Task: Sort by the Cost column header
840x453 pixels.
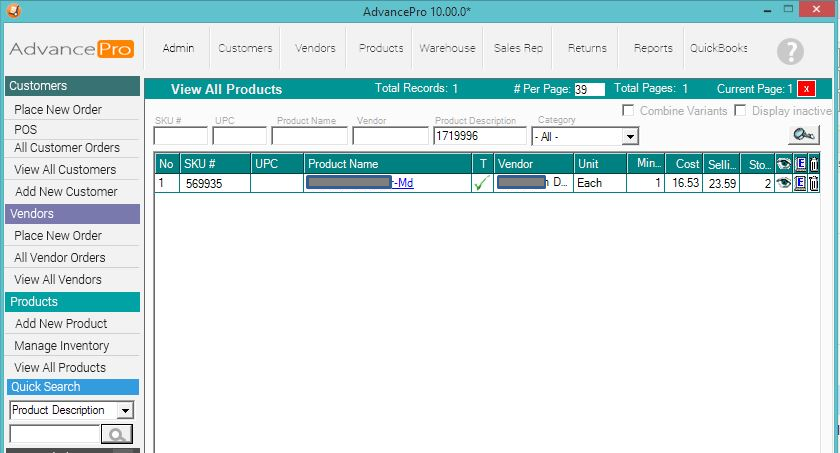Action: pyautogui.click(x=686, y=163)
